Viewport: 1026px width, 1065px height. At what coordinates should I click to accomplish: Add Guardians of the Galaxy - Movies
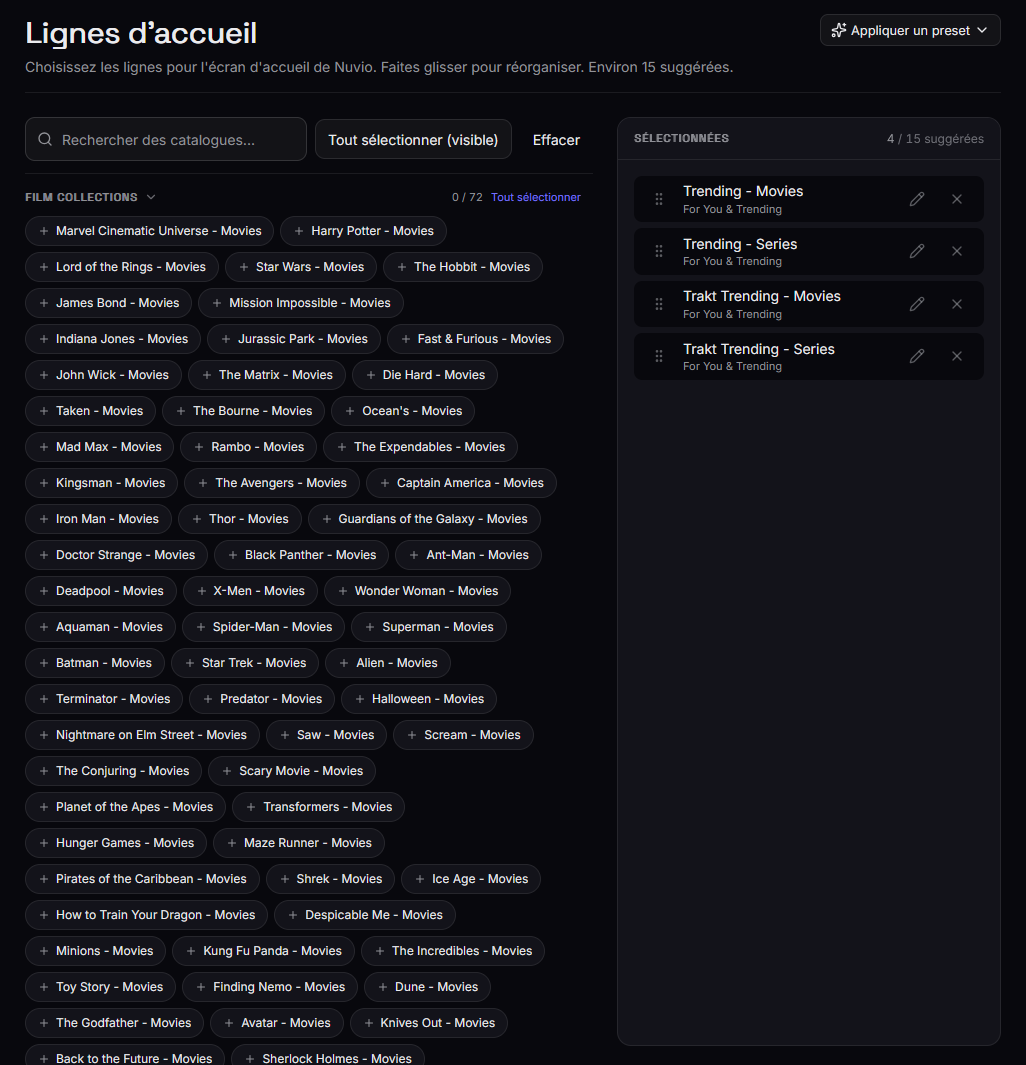pyautogui.click(x=424, y=519)
